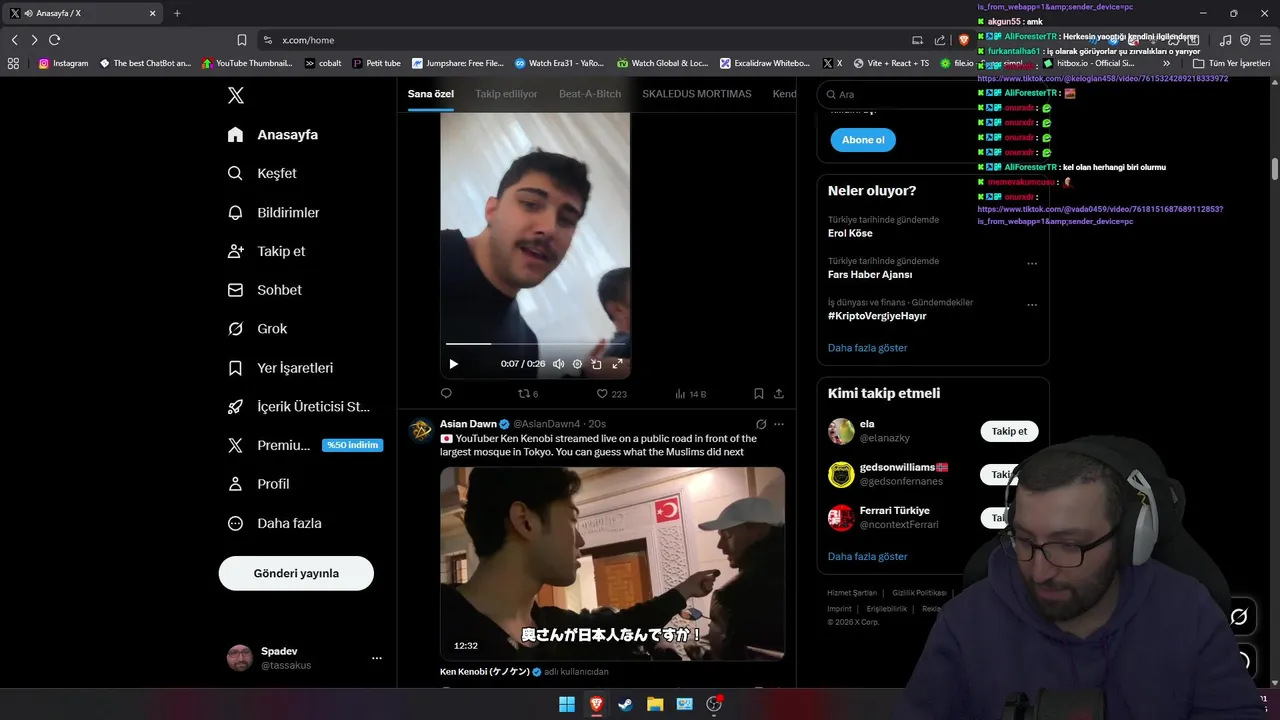Seek on the first video's progress bar
The height and width of the screenshot is (720, 1280).
point(535,344)
